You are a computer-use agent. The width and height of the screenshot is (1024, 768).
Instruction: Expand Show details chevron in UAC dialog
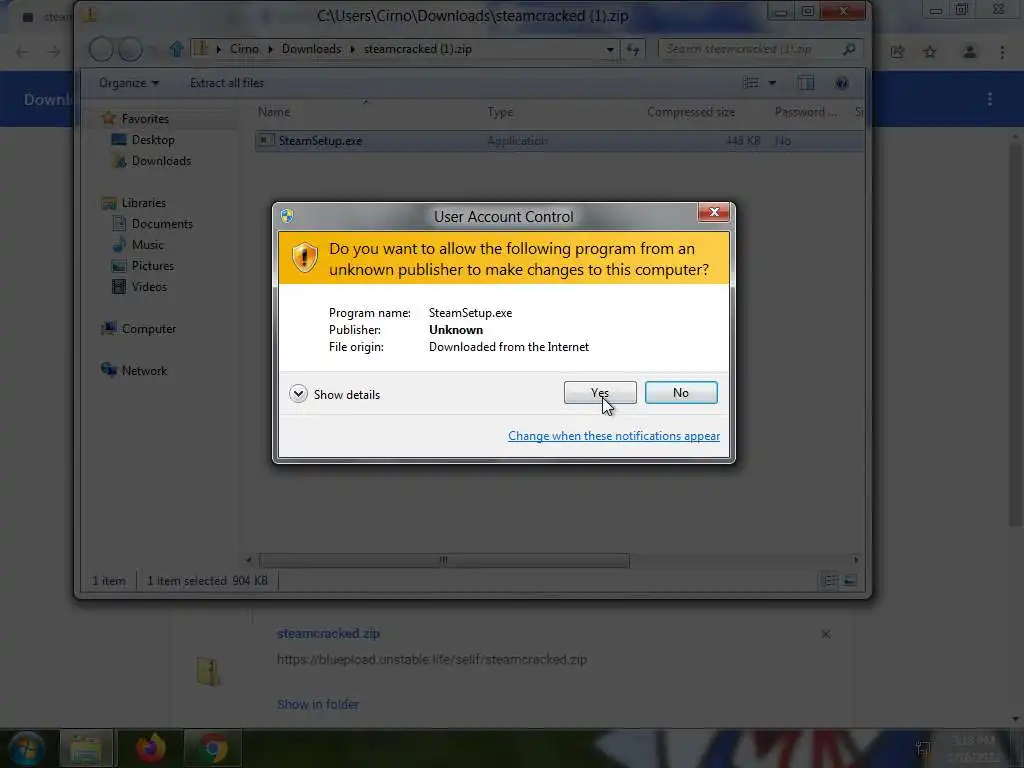click(298, 394)
